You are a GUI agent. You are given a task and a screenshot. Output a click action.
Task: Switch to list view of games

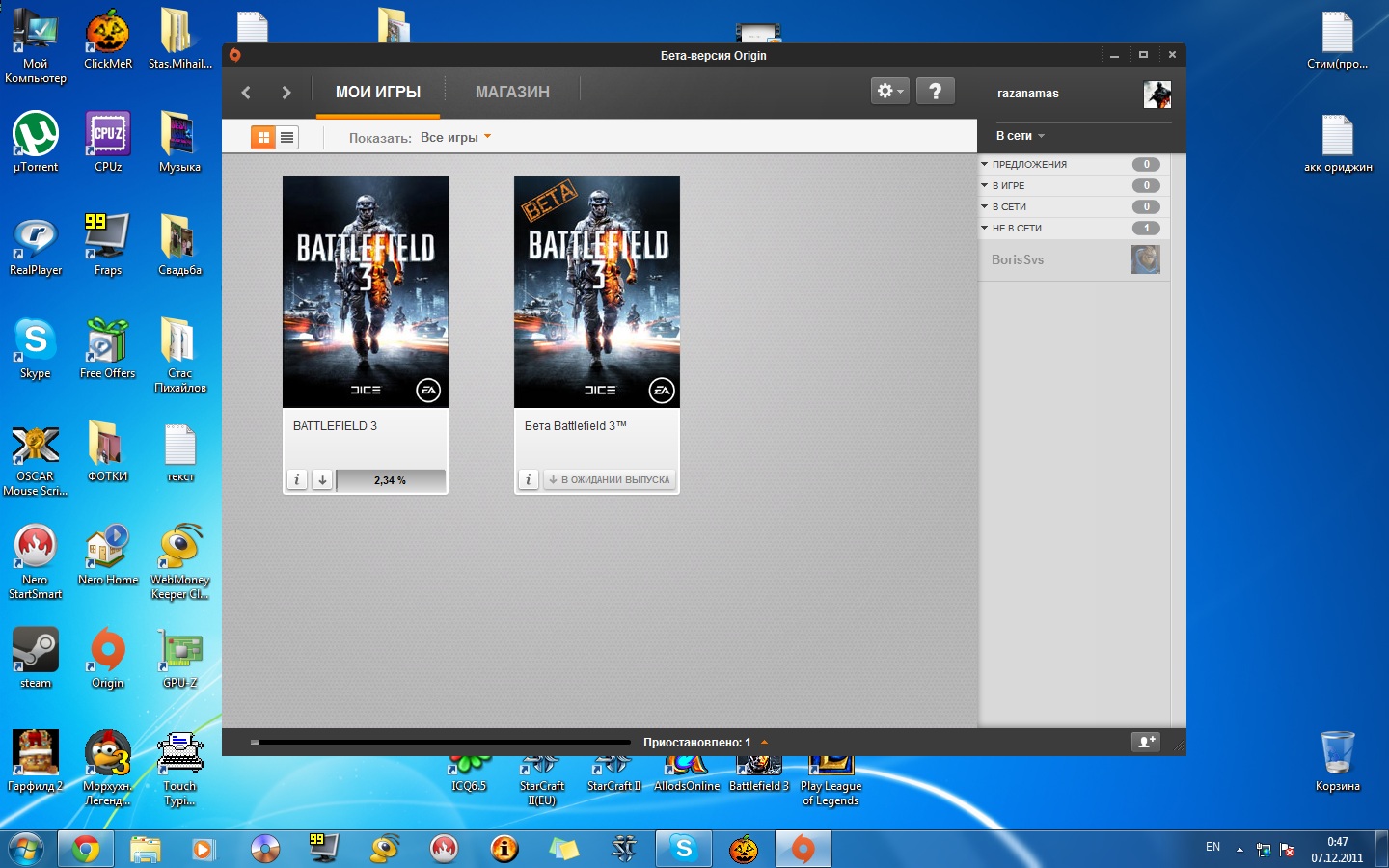tap(286, 137)
